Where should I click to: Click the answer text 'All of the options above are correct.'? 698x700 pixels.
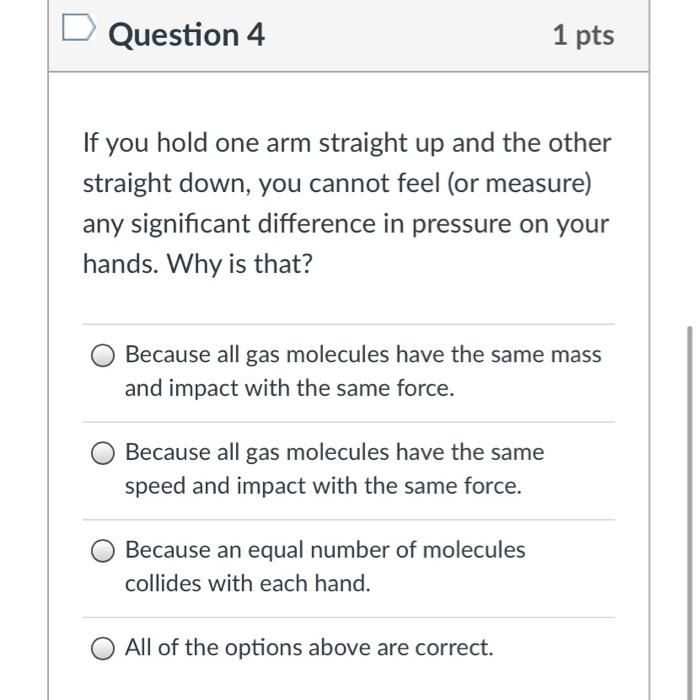tap(309, 648)
